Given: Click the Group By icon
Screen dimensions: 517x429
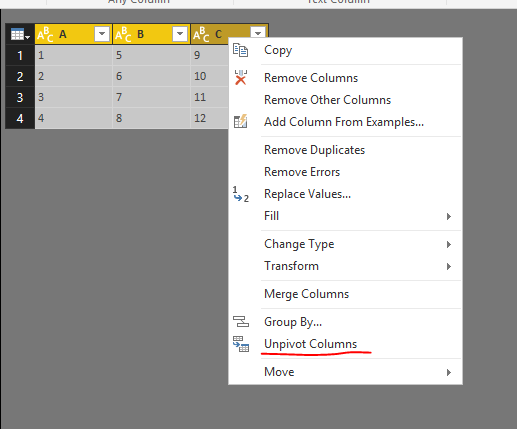Looking at the screenshot, I should pyautogui.click(x=241, y=322).
